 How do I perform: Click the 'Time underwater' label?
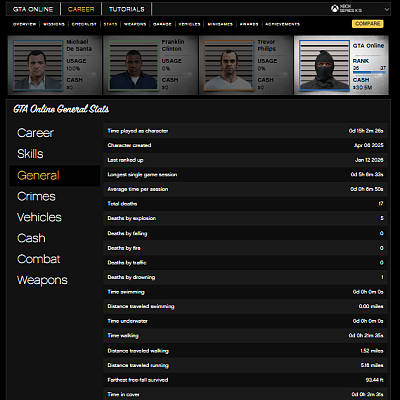click(x=128, y=321)
